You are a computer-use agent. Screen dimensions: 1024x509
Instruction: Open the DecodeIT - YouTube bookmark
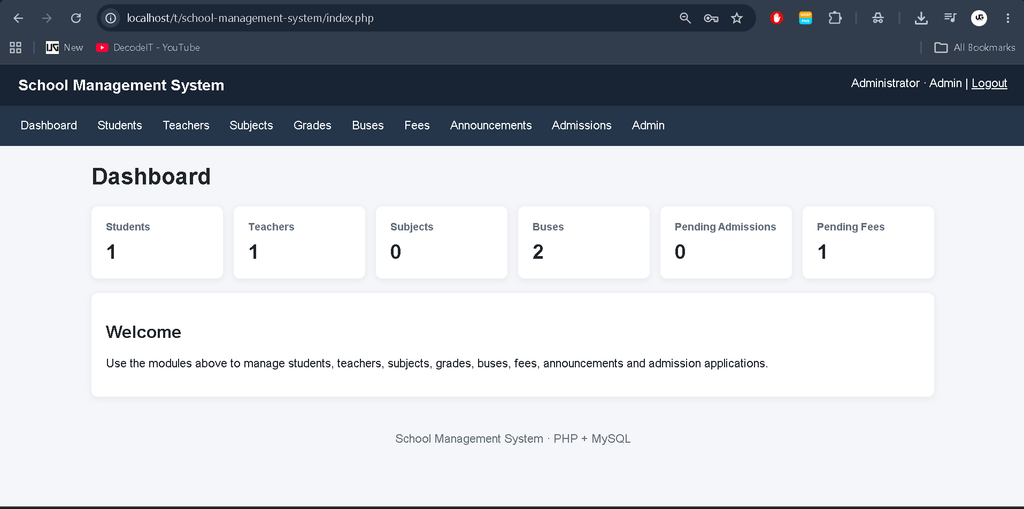pyautogui.click(x=148, y=47)
